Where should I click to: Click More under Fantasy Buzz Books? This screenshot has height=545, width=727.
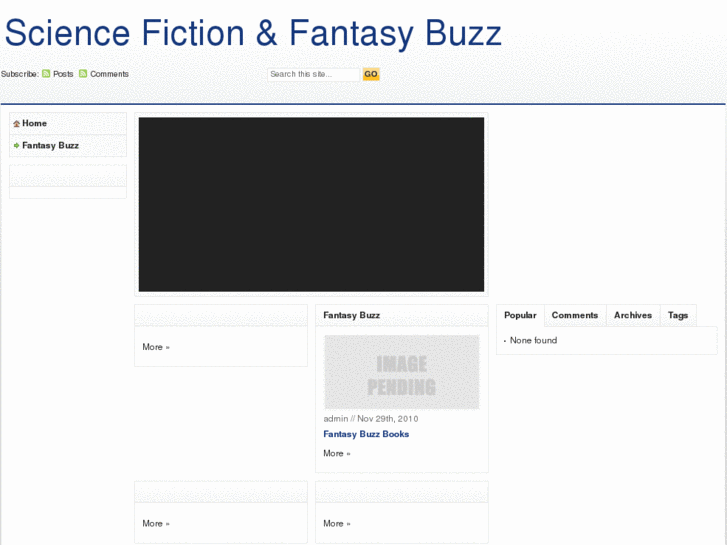coord(337,454)
